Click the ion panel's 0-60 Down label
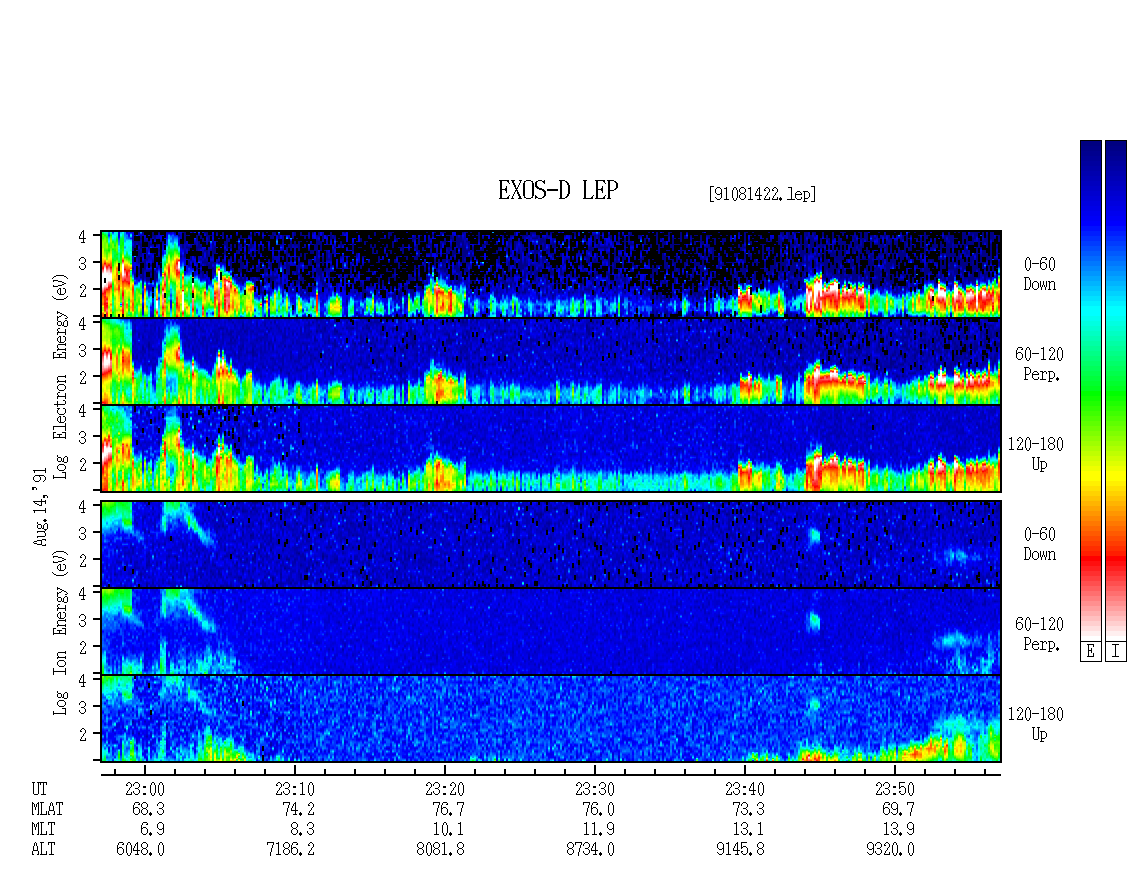Image resolution: width=1130 pixels, height=875 pixels. (1039, 544)
